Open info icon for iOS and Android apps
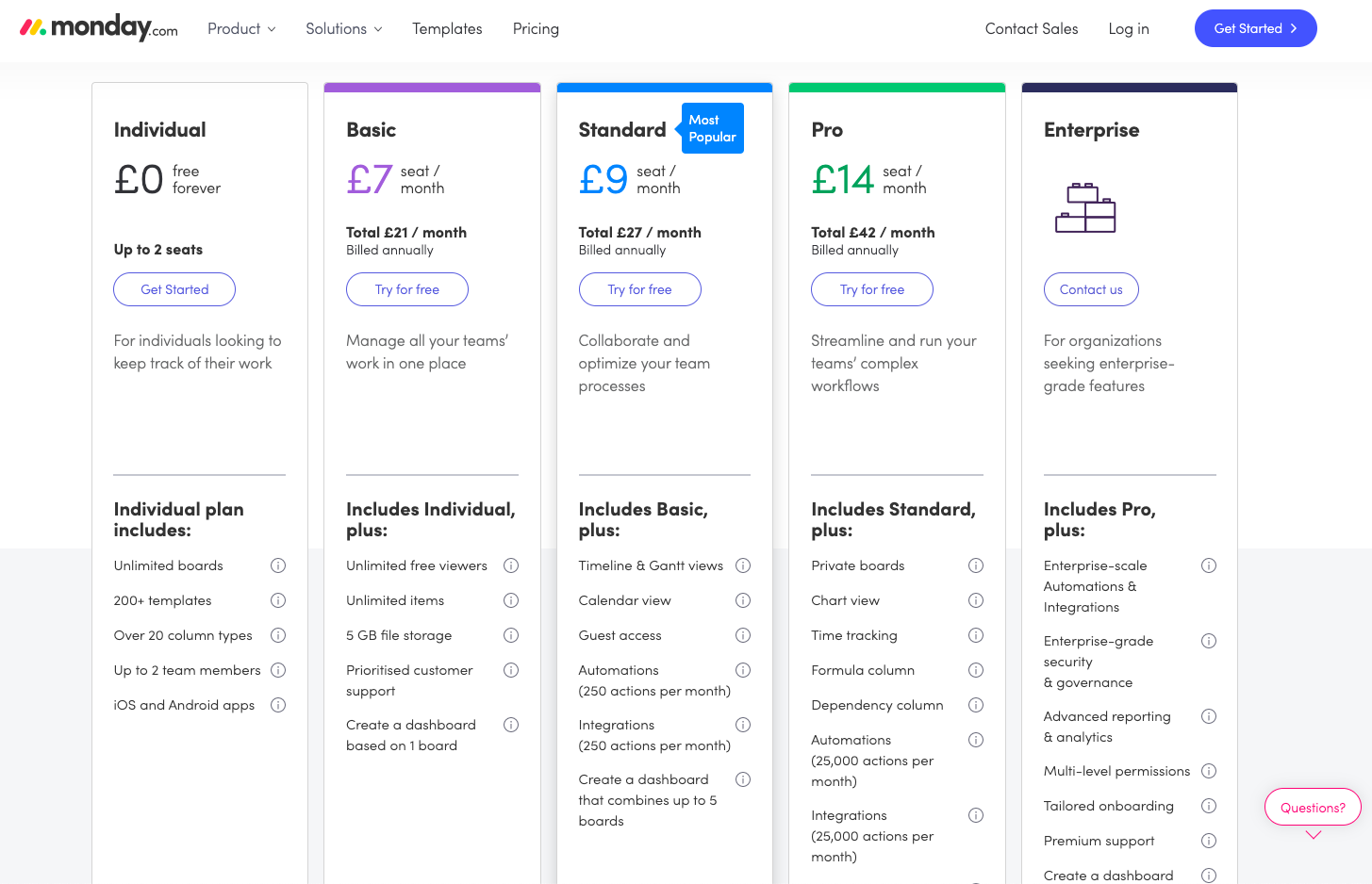 [278, 705]
